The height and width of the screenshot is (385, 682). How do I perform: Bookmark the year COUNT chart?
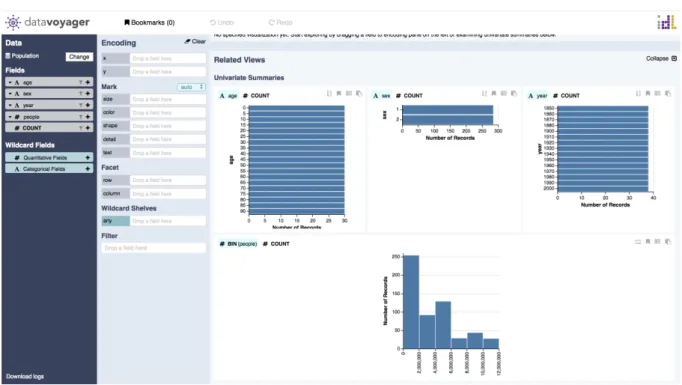[x=648, y=94]
